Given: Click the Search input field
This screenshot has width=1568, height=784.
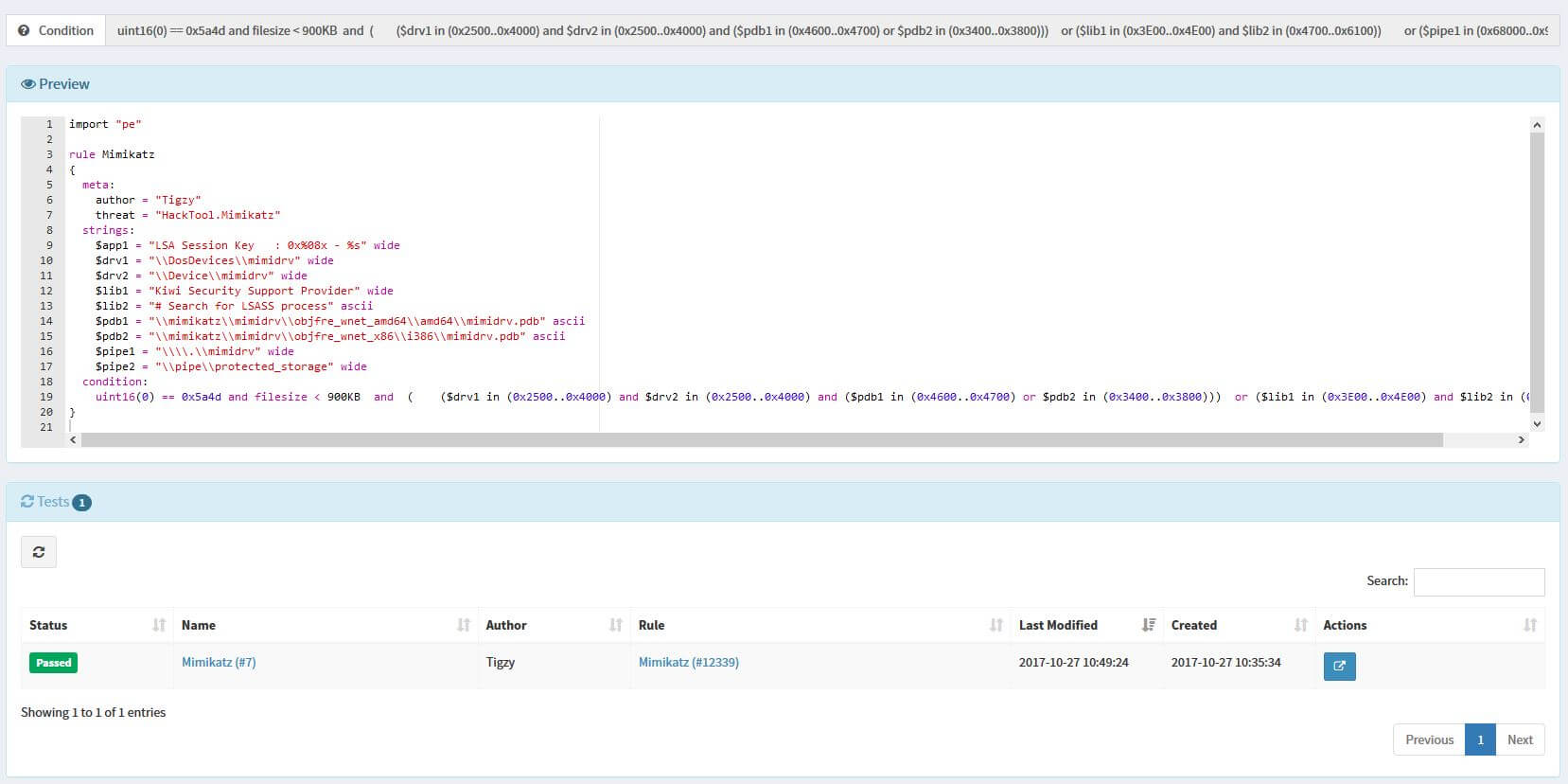Looking at the screenshot, I should point(1478,581).
